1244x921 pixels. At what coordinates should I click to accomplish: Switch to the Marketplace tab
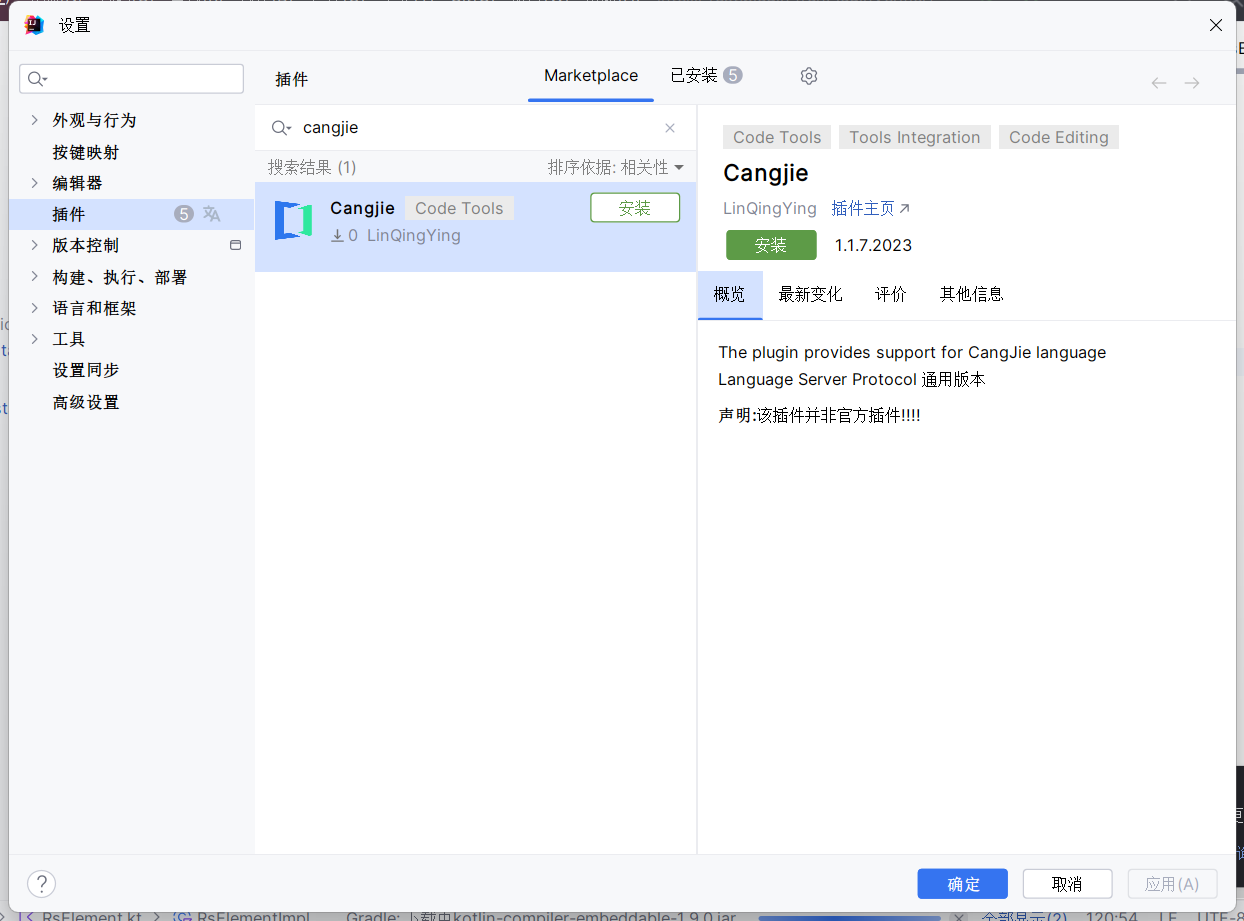pyautogui.click(x=591, y=76)
